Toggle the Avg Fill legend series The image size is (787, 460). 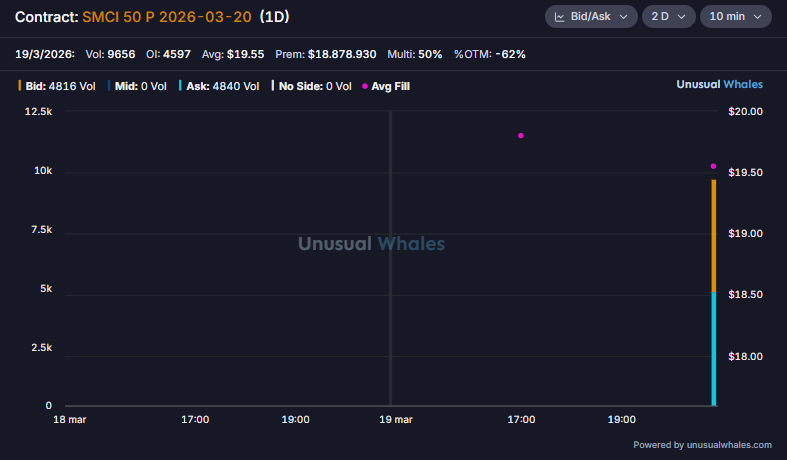pyautogui.click(x=386, y=86)
